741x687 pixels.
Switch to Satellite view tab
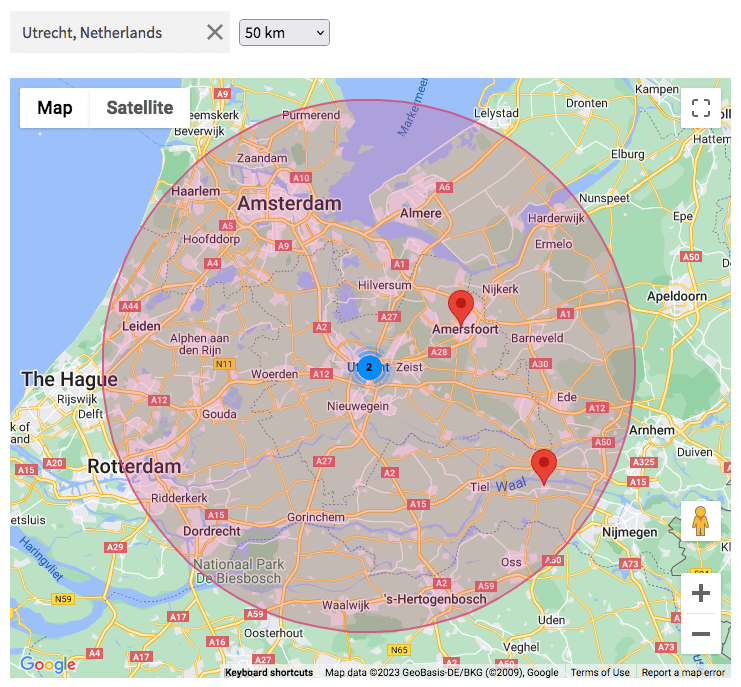[x=140, y=108]
